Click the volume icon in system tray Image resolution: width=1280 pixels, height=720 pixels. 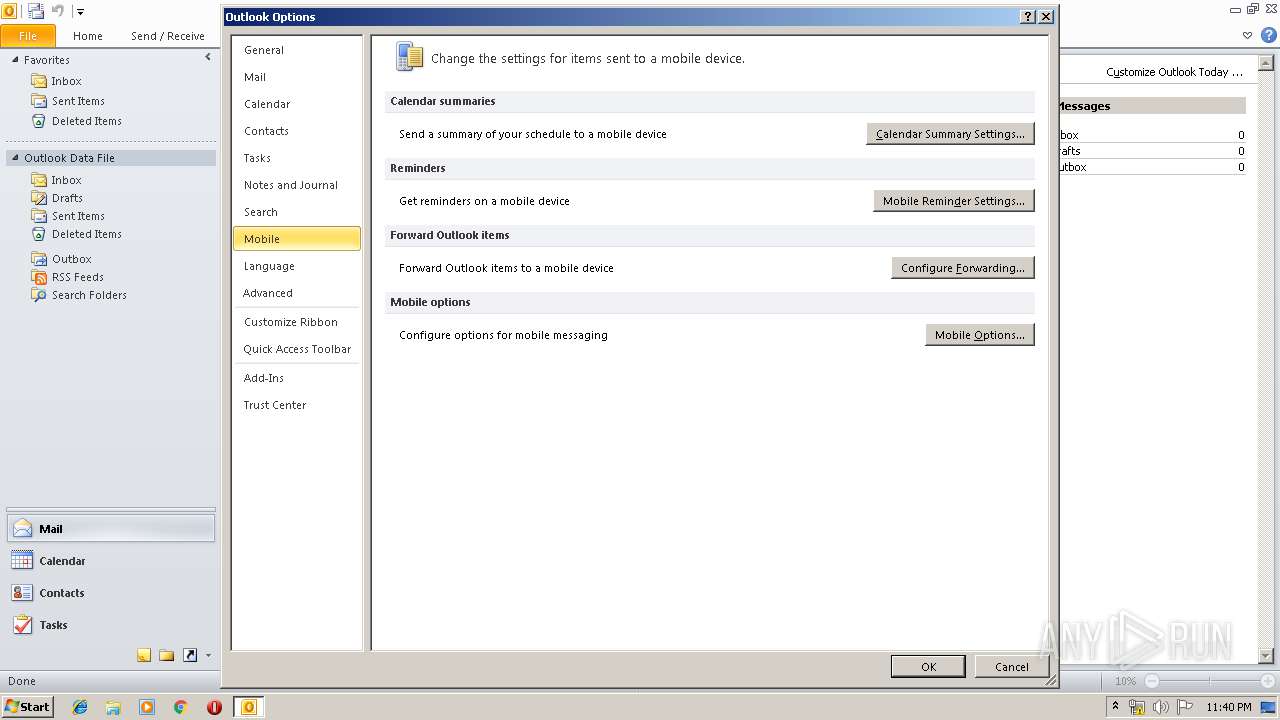[1161, 707]
